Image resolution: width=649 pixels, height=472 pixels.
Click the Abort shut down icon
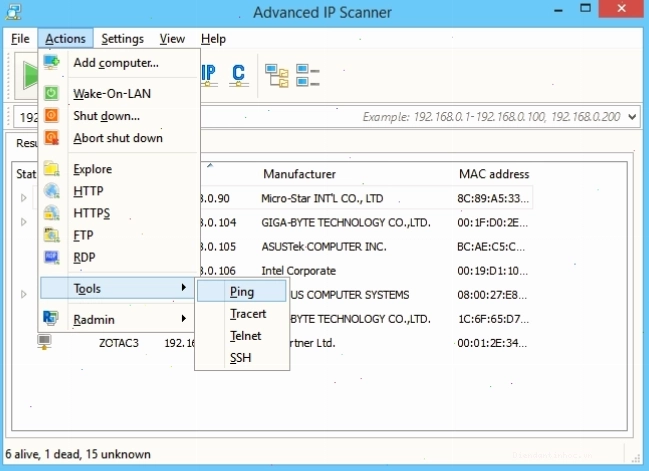(x=52, y=138)
